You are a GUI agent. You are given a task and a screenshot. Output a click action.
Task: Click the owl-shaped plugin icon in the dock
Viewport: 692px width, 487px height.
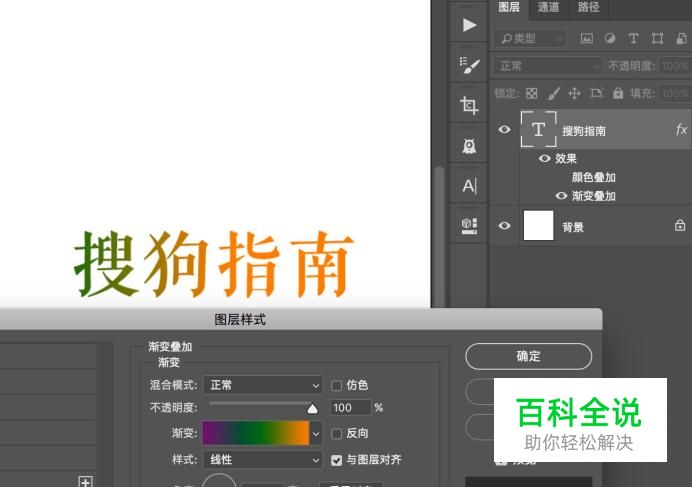point(469,146)
